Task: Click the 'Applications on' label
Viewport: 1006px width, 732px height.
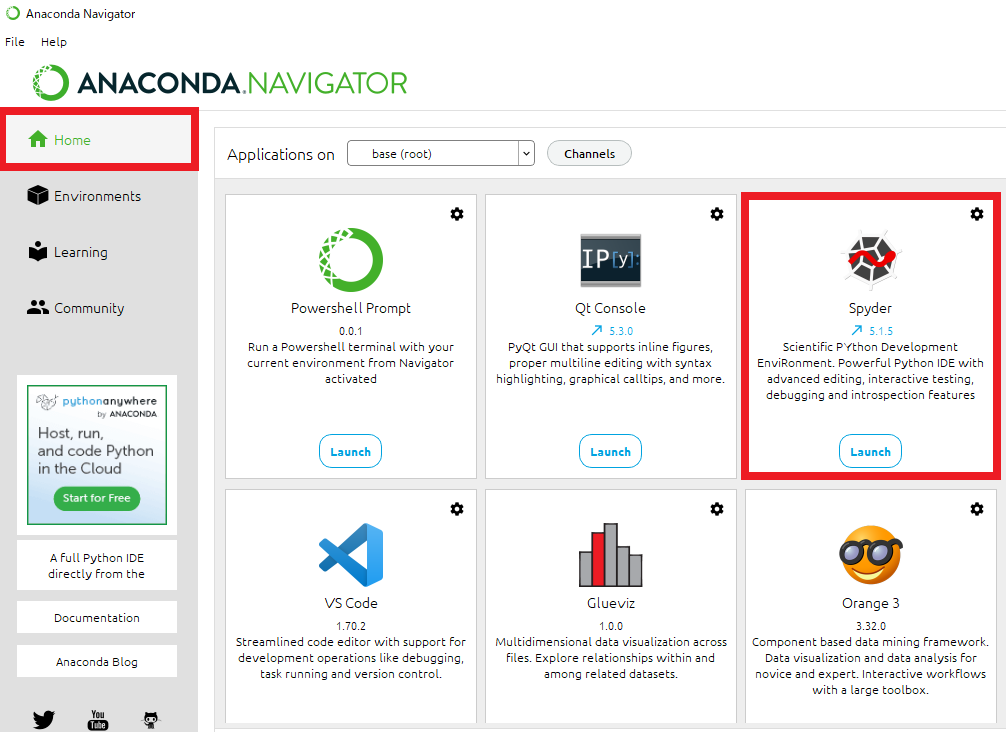Action: [x=281, y=155]
